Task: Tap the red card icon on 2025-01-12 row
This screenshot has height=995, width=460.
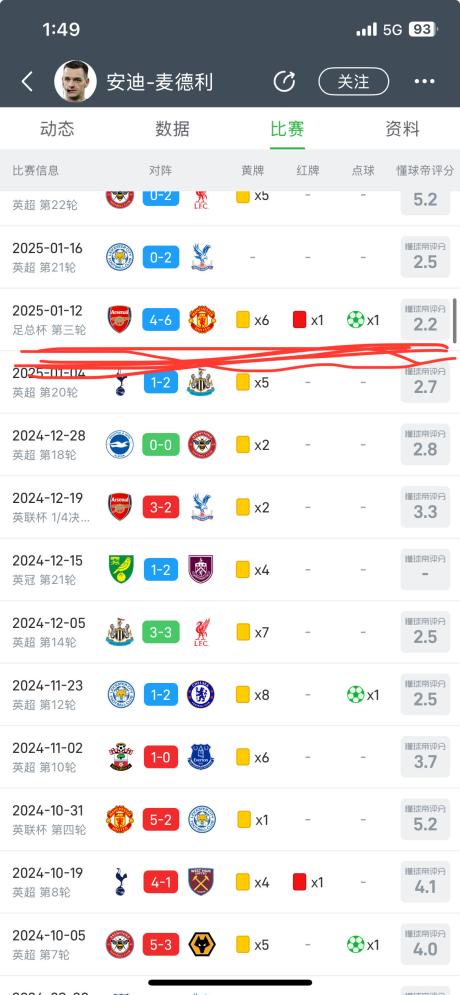Action: (299, 320)
